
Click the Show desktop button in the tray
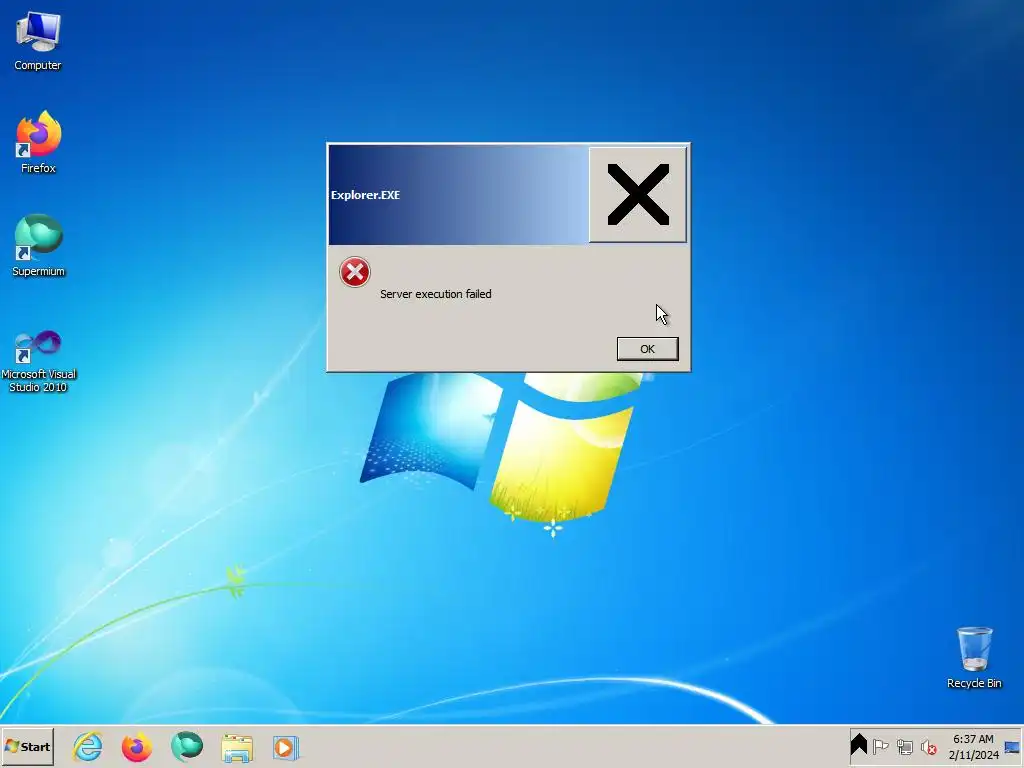[x=1012, y=747]
